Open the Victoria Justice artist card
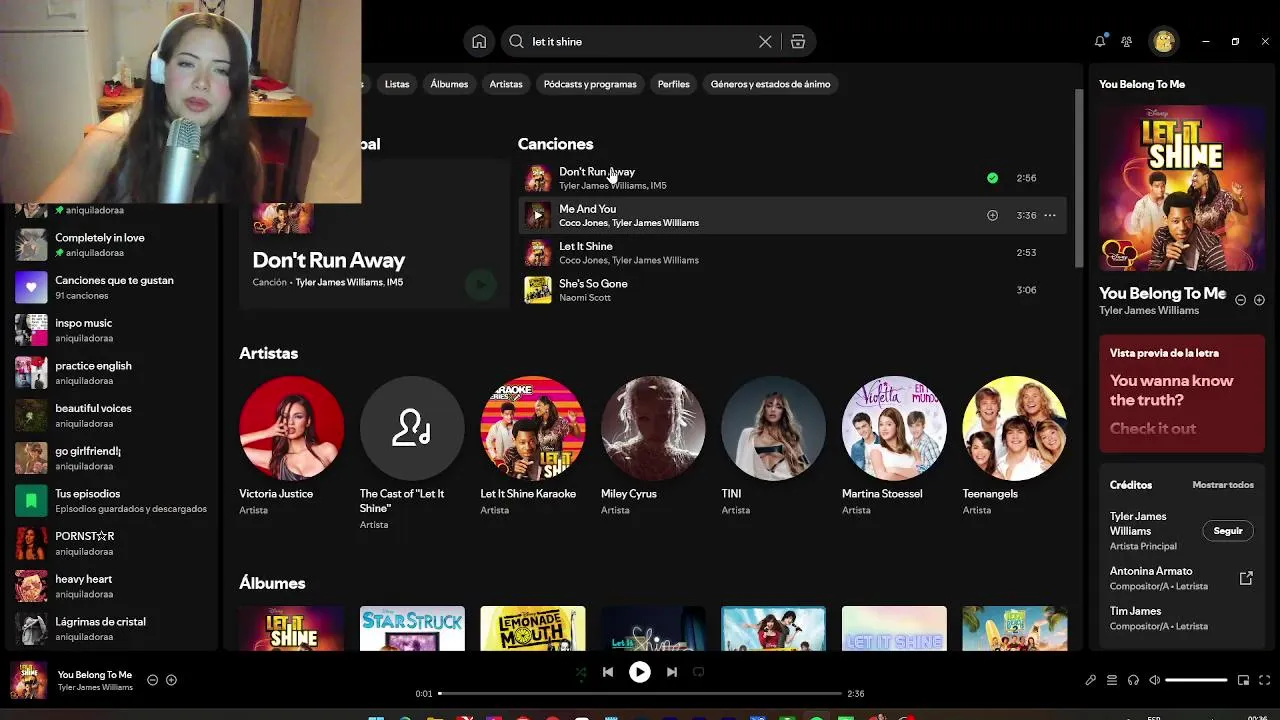Viewport: 1280px width, 720px height. pyautogui.click(x=291, y=446)
